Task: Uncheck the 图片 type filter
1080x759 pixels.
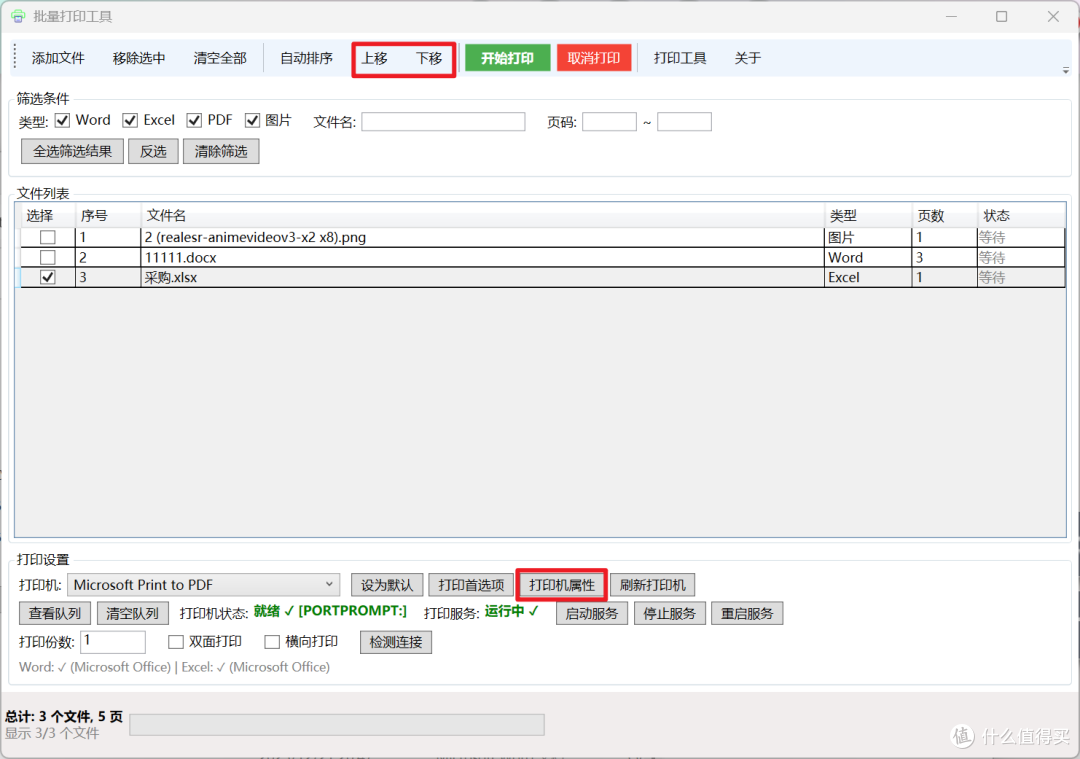Action: (252, 121)
